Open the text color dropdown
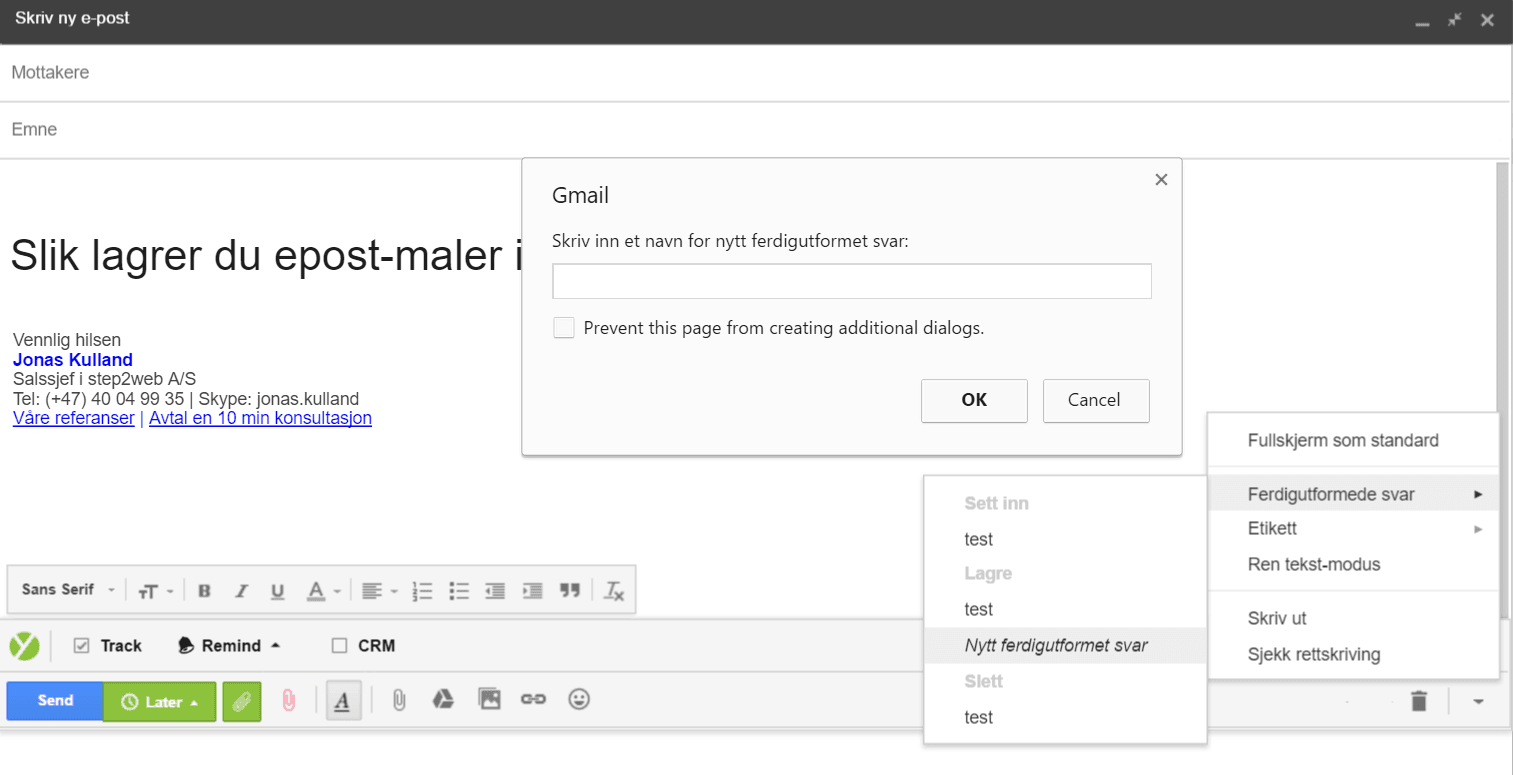Screen dimensions: 1513x775 click(323, 590)
